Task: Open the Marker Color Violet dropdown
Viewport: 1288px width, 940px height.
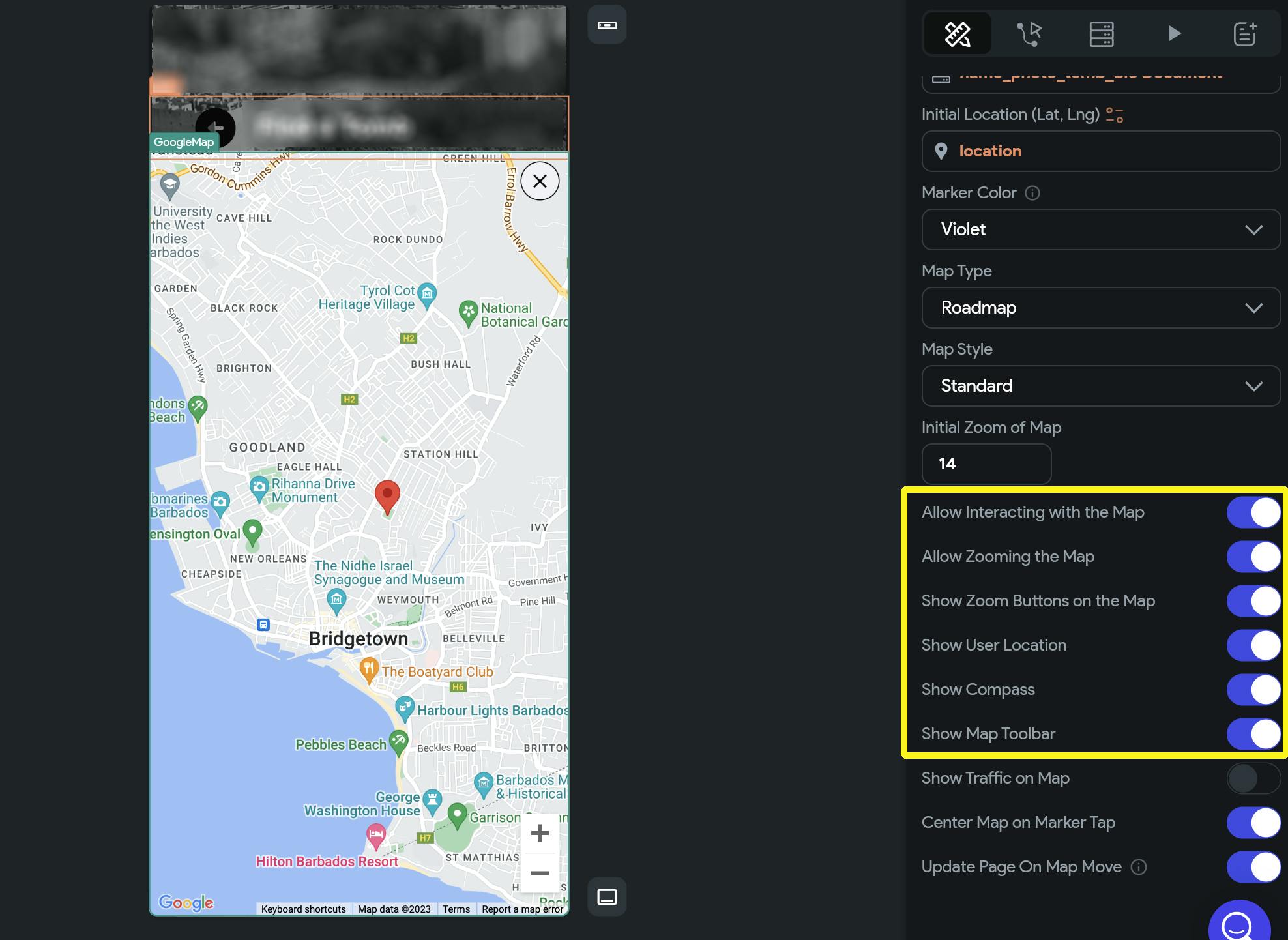Action: point(1100,229)
